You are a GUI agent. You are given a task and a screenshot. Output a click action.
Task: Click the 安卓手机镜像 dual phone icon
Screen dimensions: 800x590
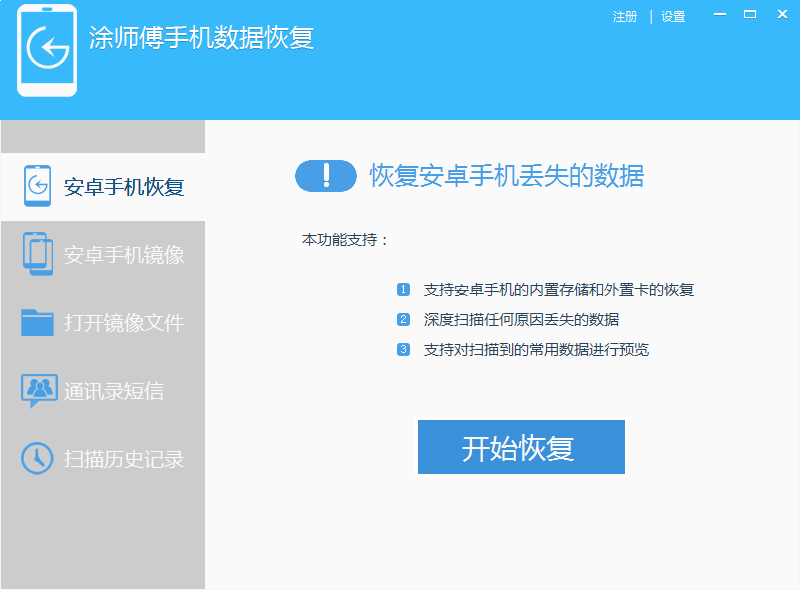tap(38, 254)
